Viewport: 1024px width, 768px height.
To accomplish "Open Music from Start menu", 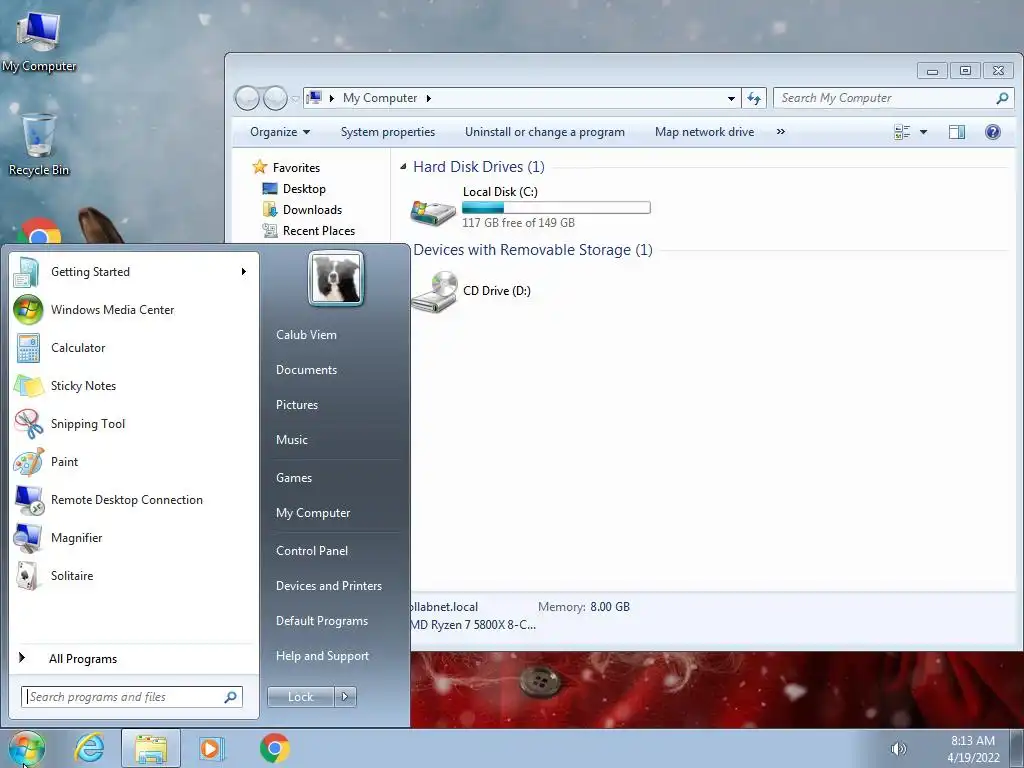I will coord(291,440).
